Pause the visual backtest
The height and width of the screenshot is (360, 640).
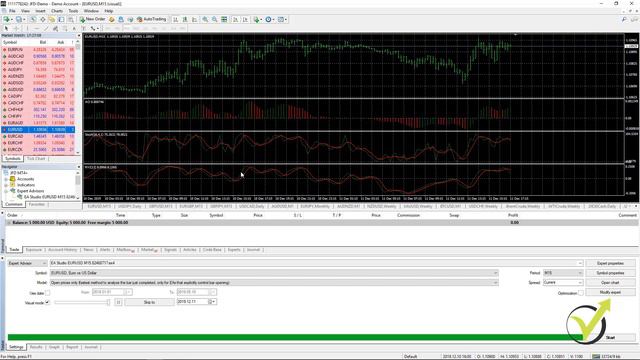(118, 302)
